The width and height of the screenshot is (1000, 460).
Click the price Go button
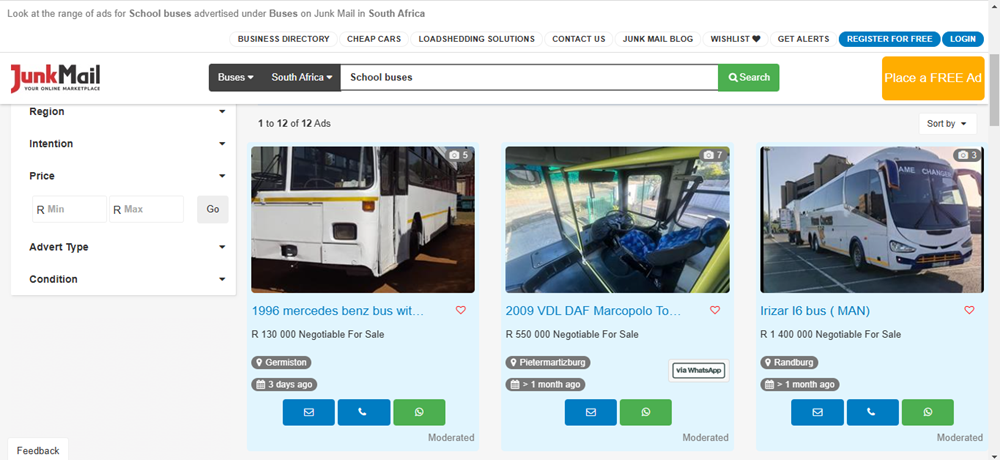(x=212, y=209)
